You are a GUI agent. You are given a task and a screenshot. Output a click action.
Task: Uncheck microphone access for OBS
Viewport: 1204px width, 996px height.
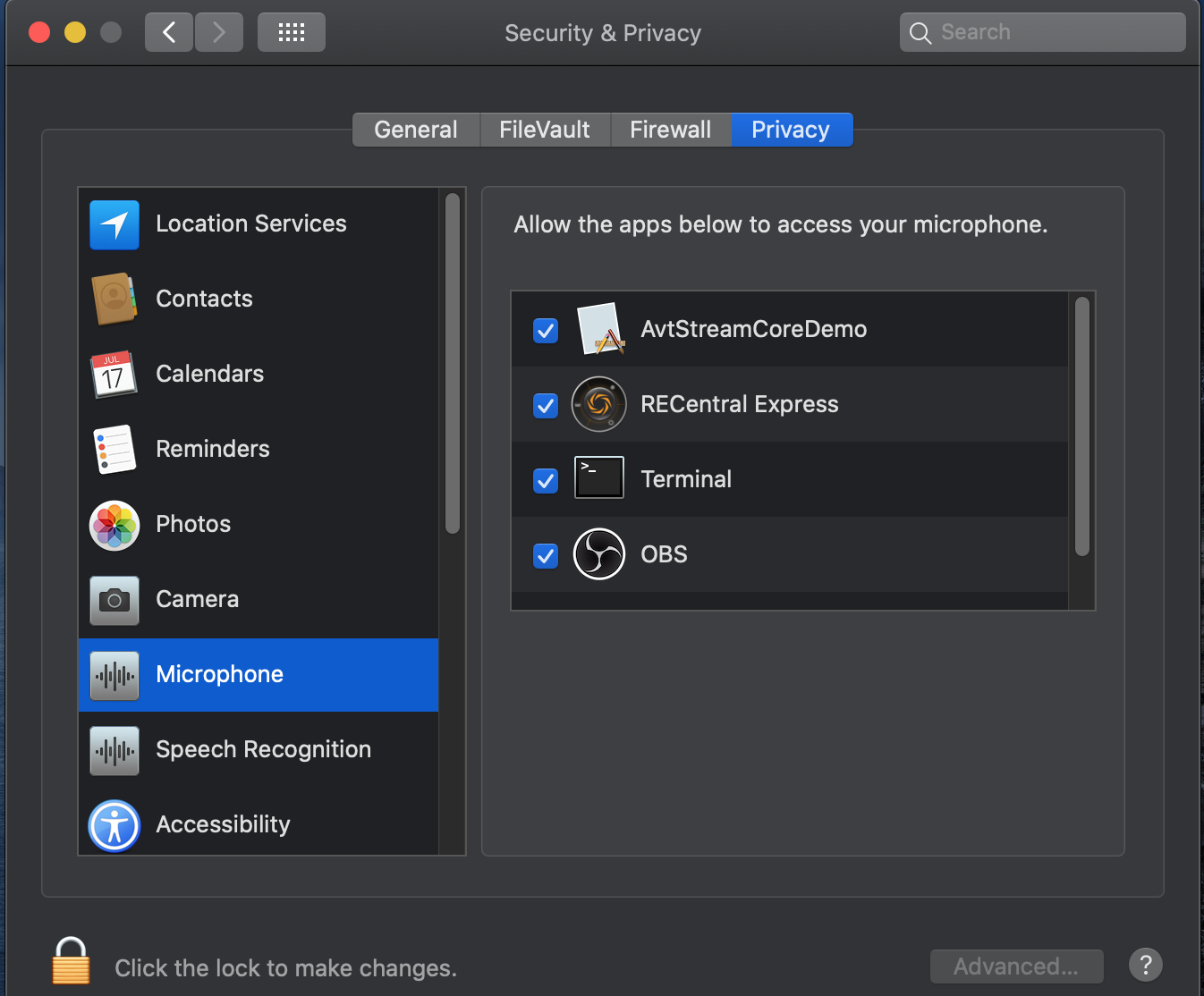coord(545,555)
